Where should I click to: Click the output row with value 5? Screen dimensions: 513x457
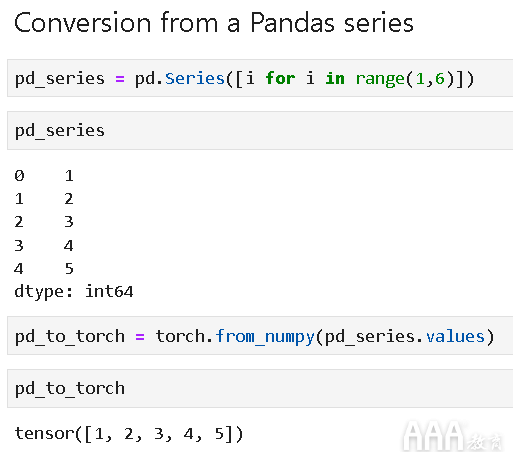pyautogui.click(x=44, y=269)
